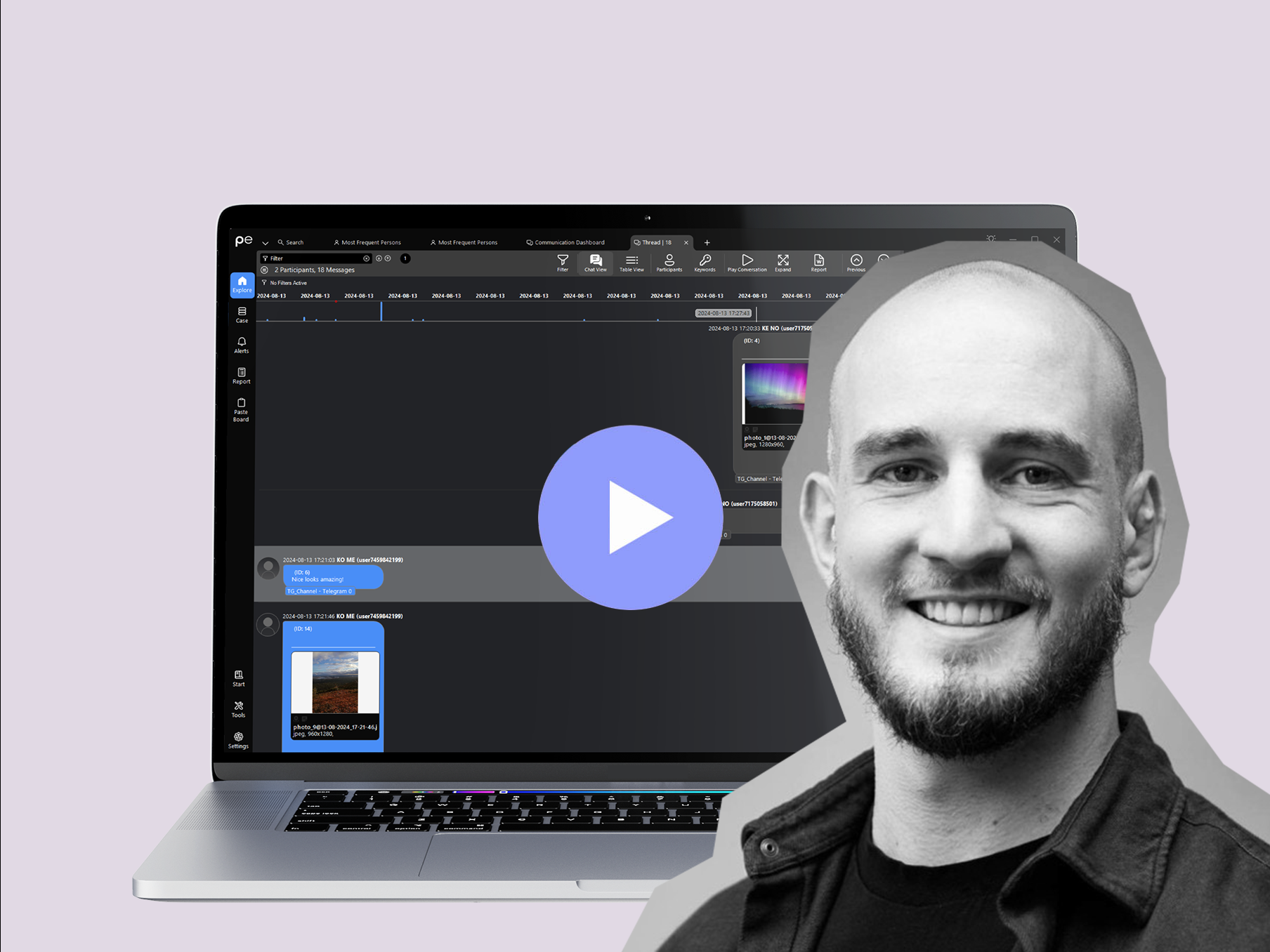
Task: Open the Participants panel
Action: [669, 263]
